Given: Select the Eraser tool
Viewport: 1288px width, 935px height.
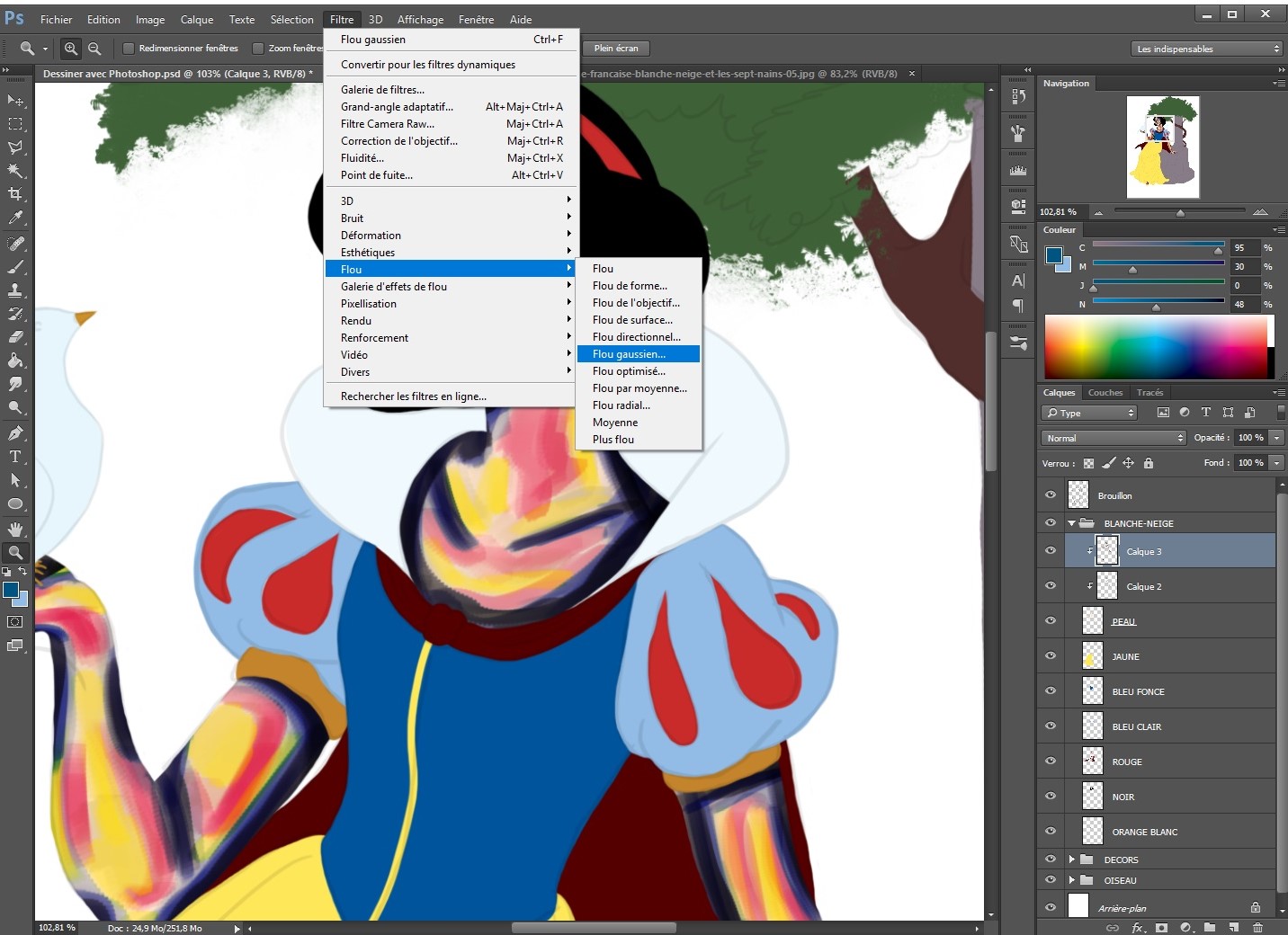Looking at the screenshot, I should tap(15, 337).
